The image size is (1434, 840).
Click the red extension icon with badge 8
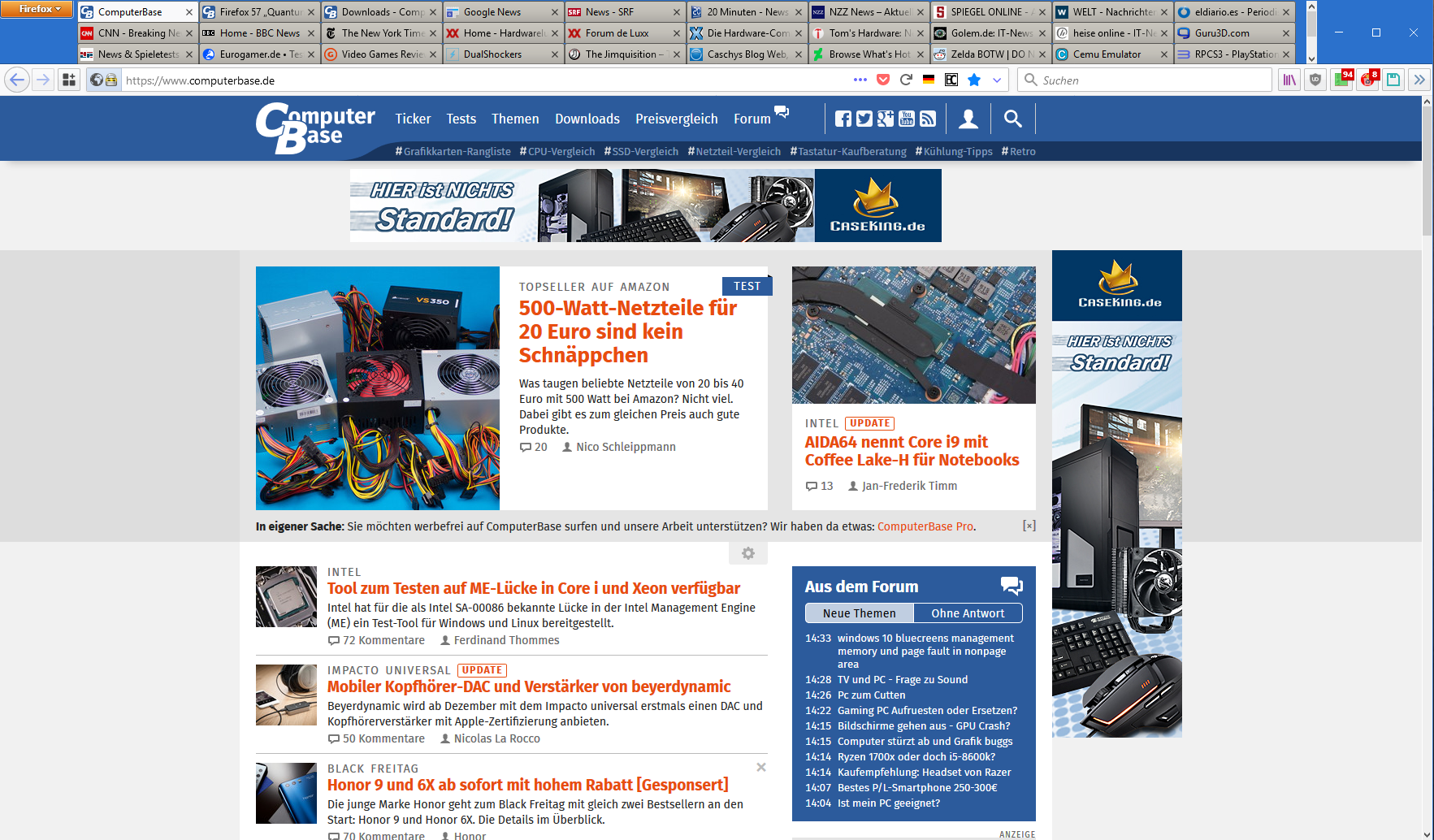point(1369,80)
